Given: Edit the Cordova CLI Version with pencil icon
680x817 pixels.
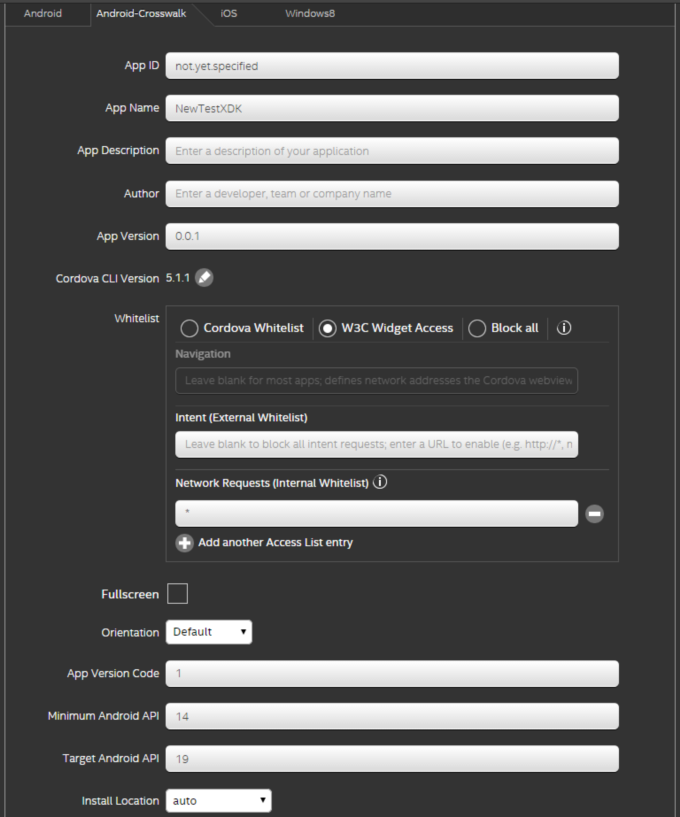Looking at the screenshot, I should (204, 278).
